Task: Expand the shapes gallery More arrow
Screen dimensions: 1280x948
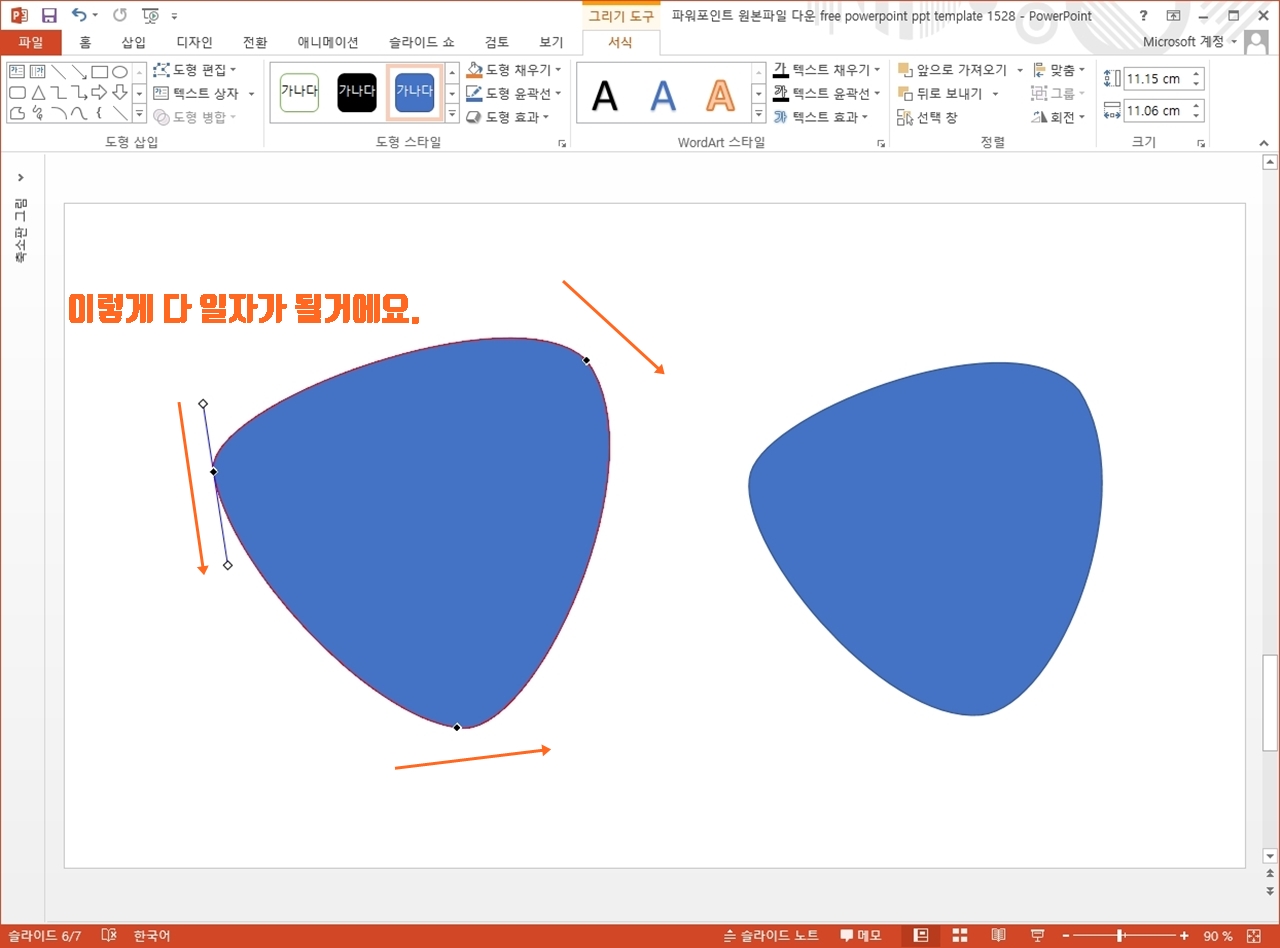Action: [139, 113]
